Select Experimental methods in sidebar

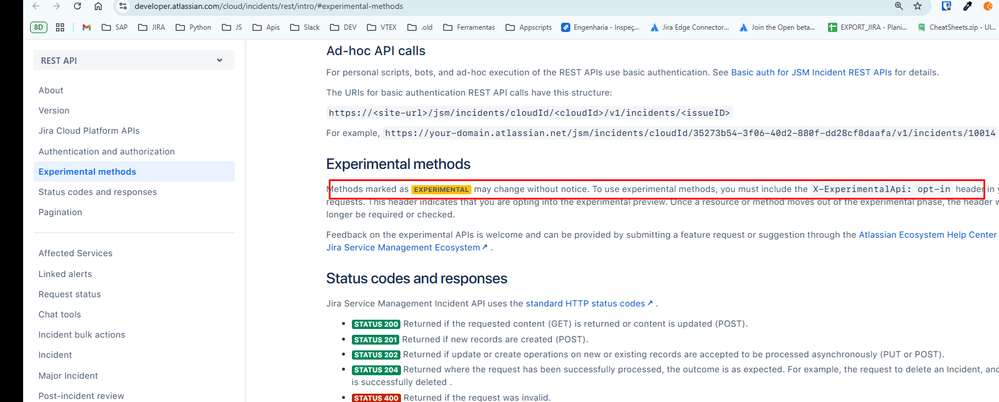[134, 171]
